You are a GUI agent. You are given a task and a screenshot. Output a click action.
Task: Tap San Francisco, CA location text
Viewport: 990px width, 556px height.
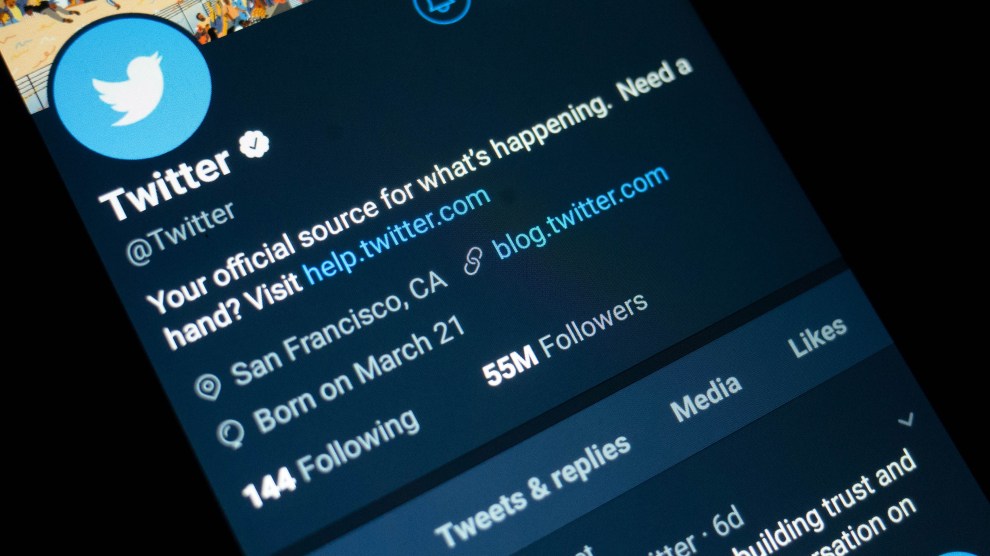(x=340, y=328)
